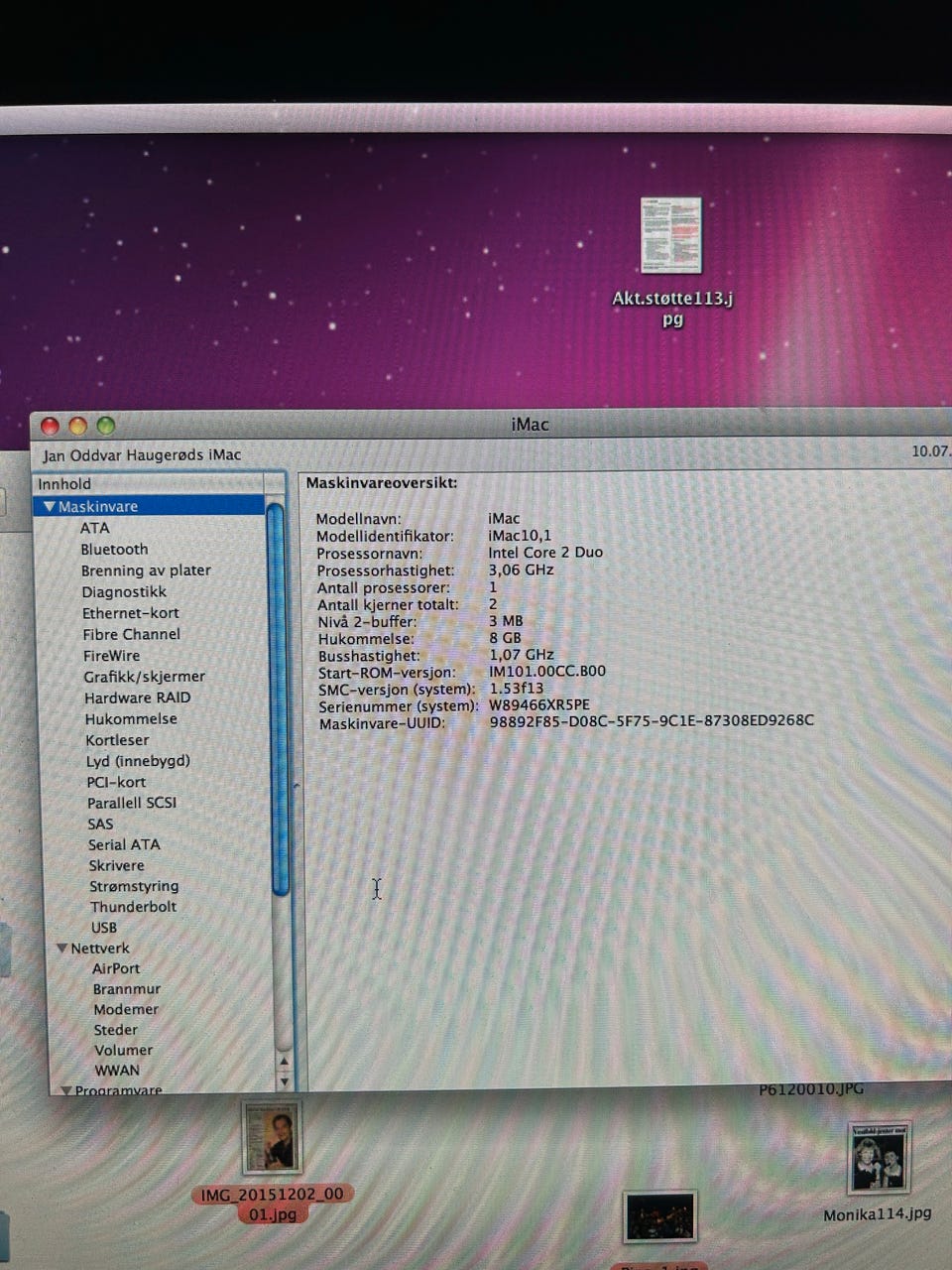Image resolution: width=952 pixels, height=1270 pixels.
Task: Select the Monika114.jpg desktop thumbnail
Action: [x=879, y=1159]
